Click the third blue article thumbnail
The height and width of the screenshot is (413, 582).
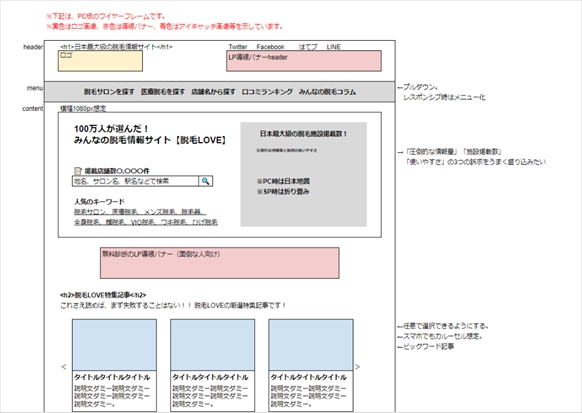[x=311, y=345]
